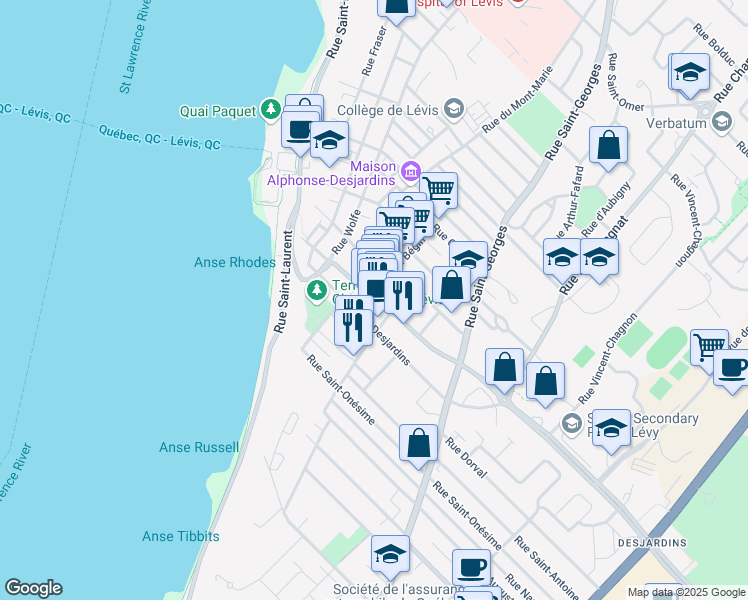Select the Map data ©2025 Google attribution
Screen dimensions: 748x600
click(x=686, y=592)
